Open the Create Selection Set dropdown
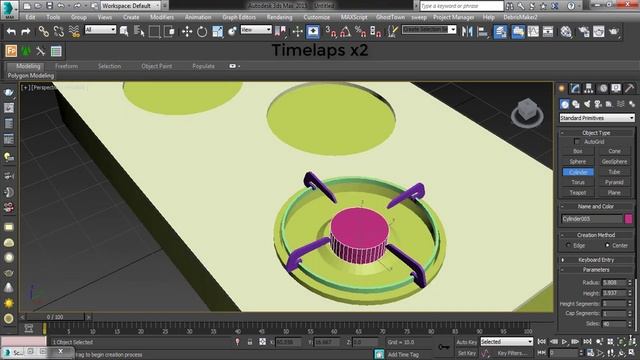The image size is (640, 360). pyautogui.click(x=429, y=29)
